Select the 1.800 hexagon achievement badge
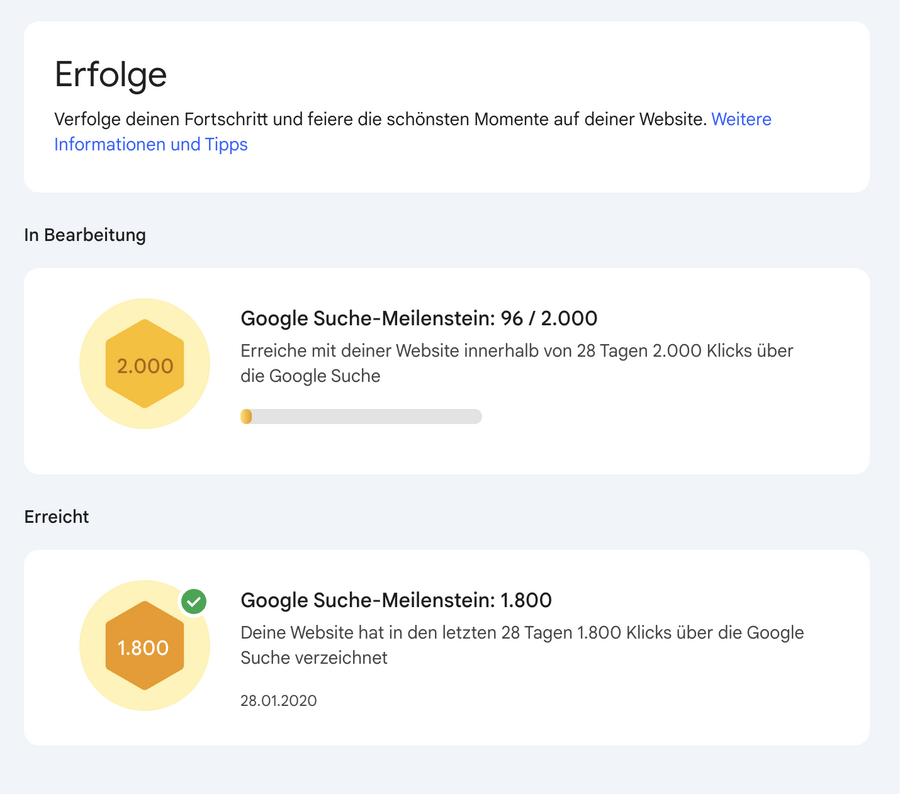 144,647
